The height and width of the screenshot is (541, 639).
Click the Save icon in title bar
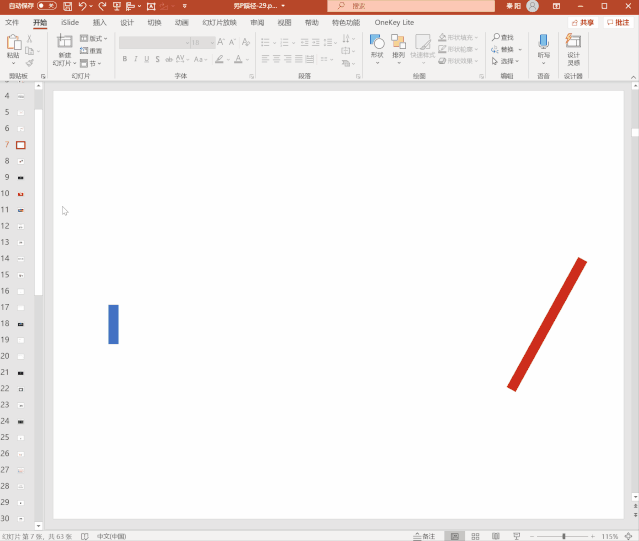(67, 6)
